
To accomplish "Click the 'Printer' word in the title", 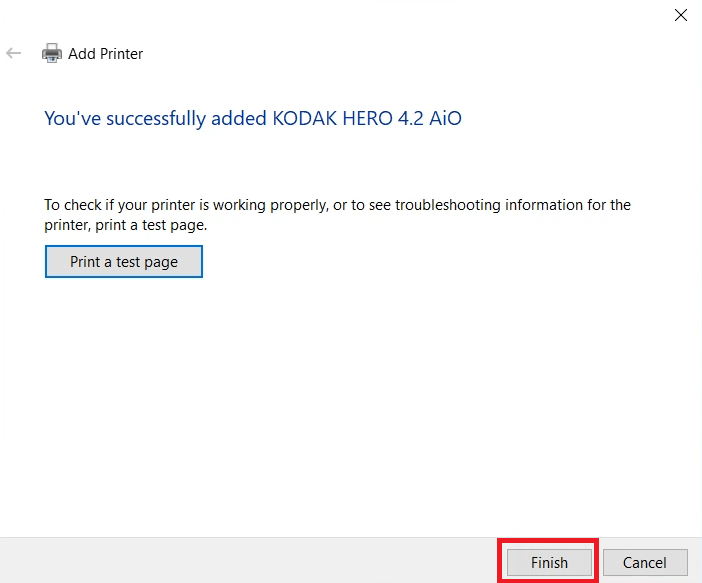I will pyautogui.click(x=121, y=54).
